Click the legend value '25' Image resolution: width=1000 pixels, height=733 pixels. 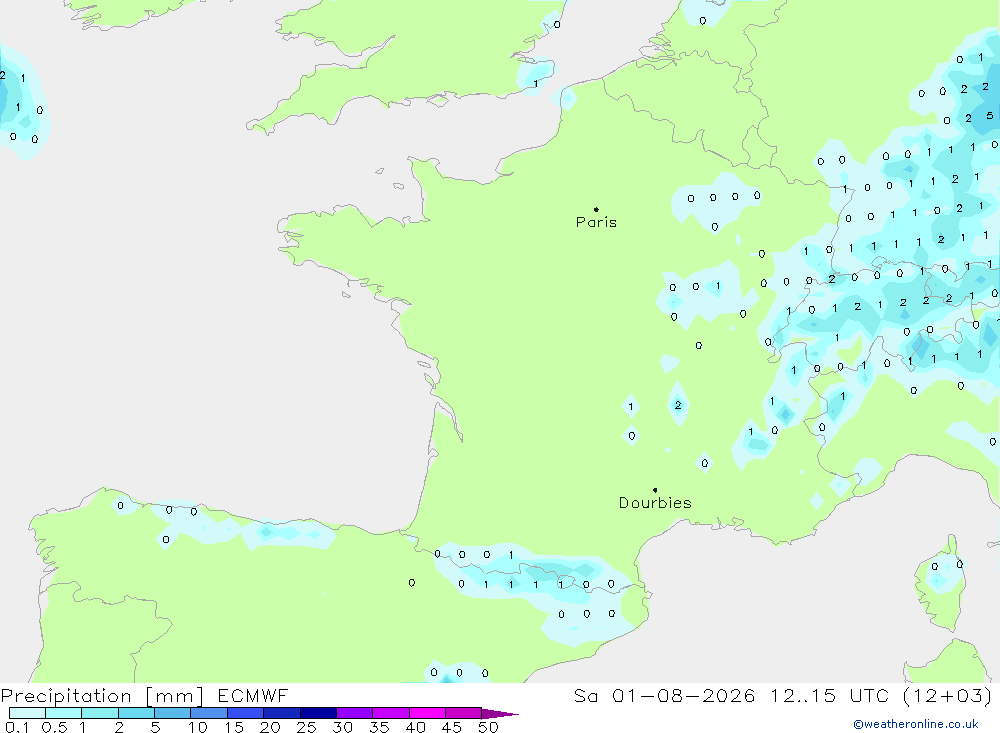pyautogui.click(x=307, y=727)
